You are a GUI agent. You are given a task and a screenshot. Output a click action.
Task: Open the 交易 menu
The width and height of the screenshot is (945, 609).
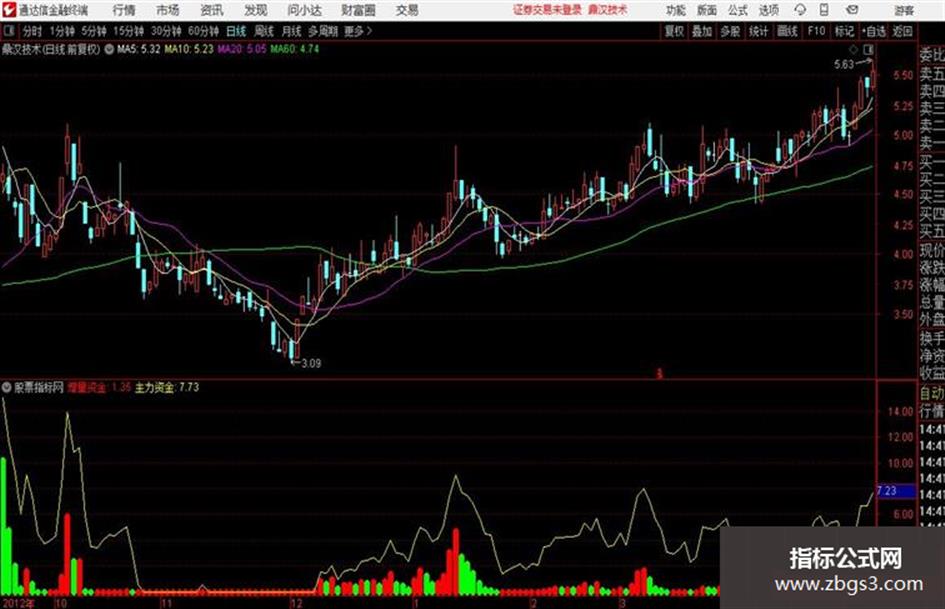pyautogui.click(x=407, y=10)
